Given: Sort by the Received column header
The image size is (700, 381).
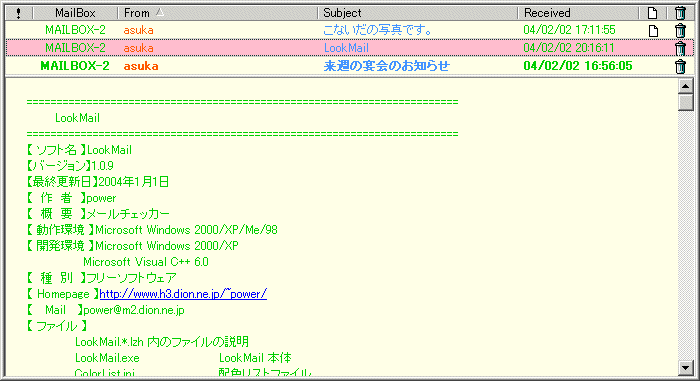Looking at the screenshot, I should coord(579,13).
